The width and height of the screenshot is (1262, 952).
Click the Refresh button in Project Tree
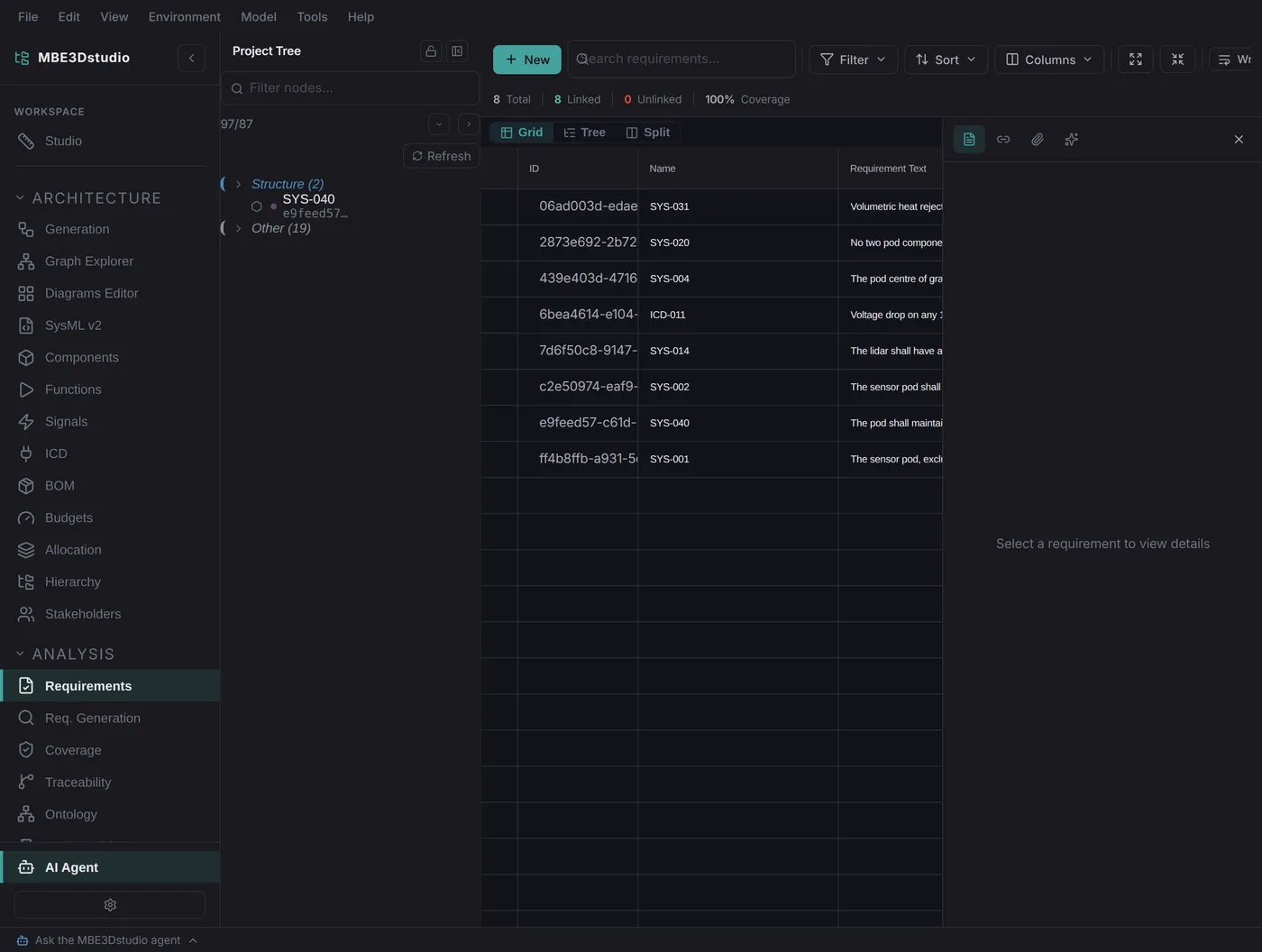click(x=442, y=156)
